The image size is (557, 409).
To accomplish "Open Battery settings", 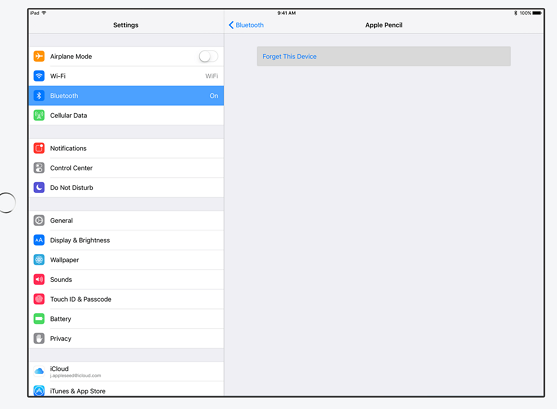I will point(126,319).
